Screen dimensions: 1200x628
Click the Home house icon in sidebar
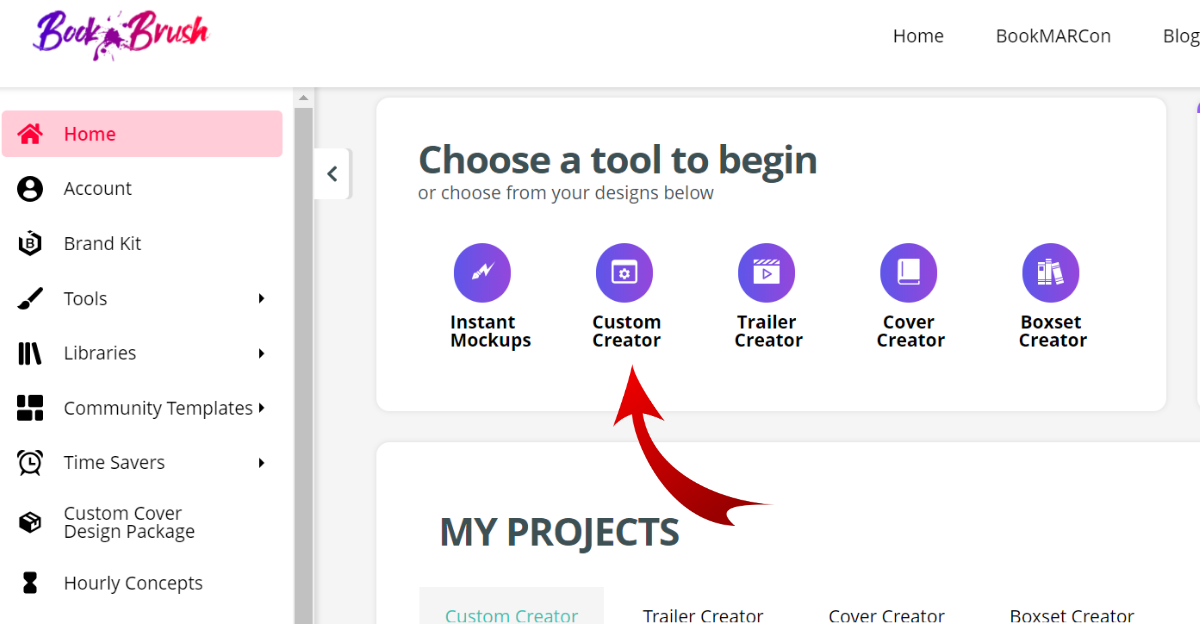click(x=30, y=134)
